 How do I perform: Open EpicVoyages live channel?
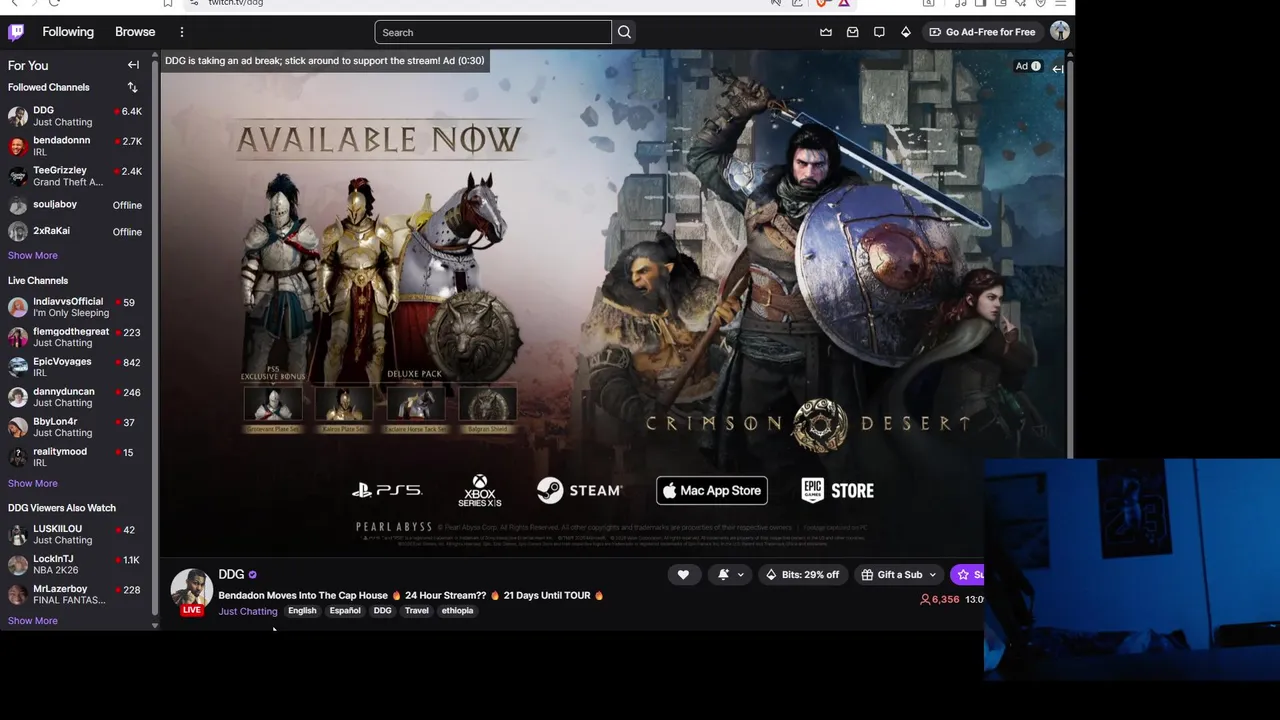[x=76, y=367]
